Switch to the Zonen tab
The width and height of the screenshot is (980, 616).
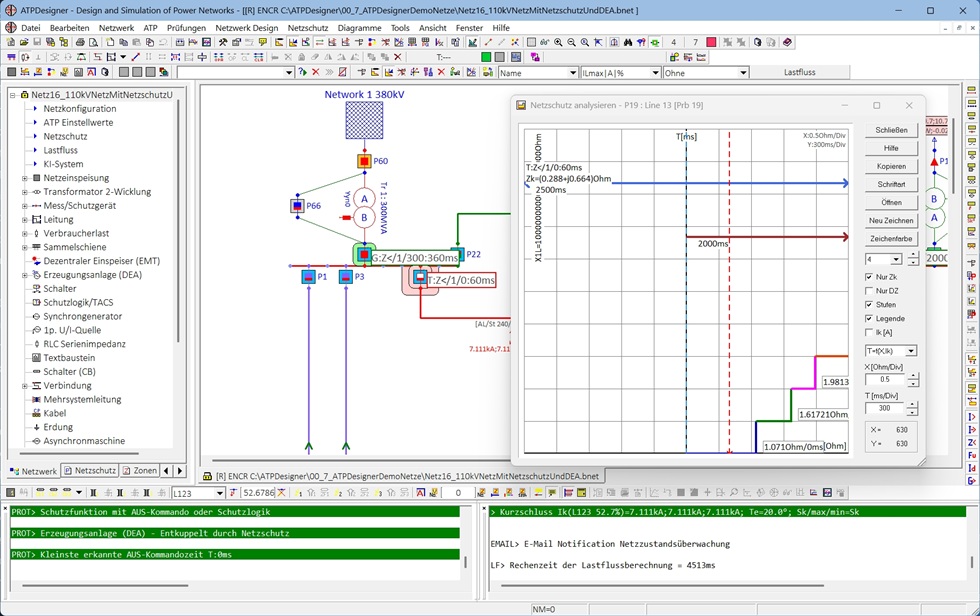pyautogui.click(x=139, y=470)
